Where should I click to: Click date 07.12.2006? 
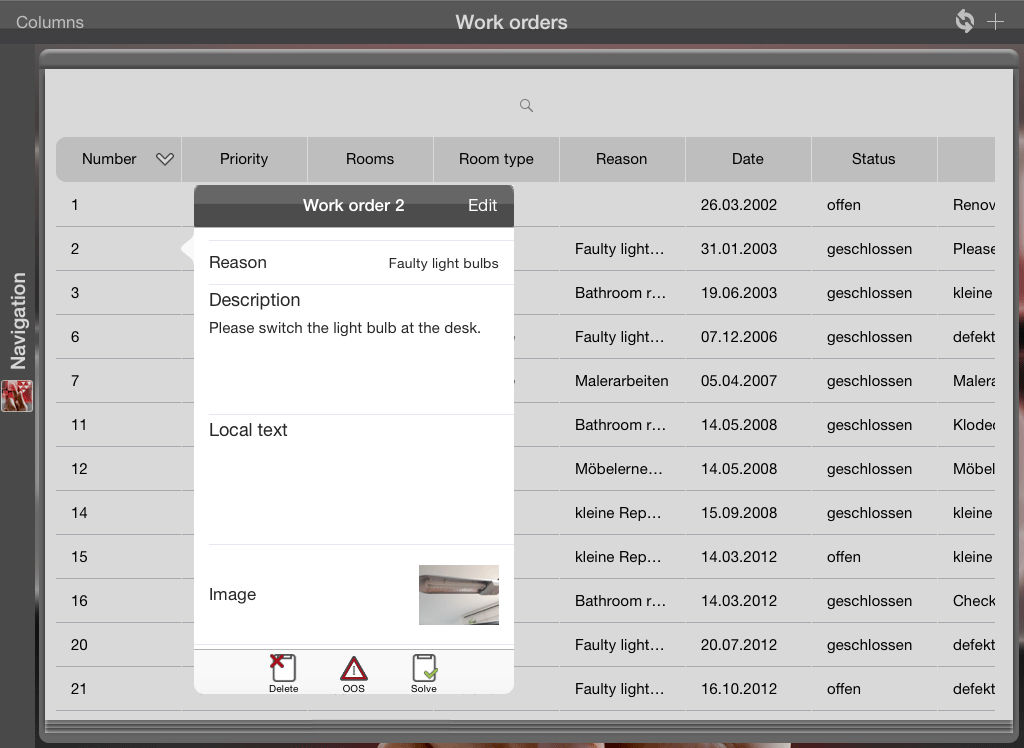click(x=739, y=337)
